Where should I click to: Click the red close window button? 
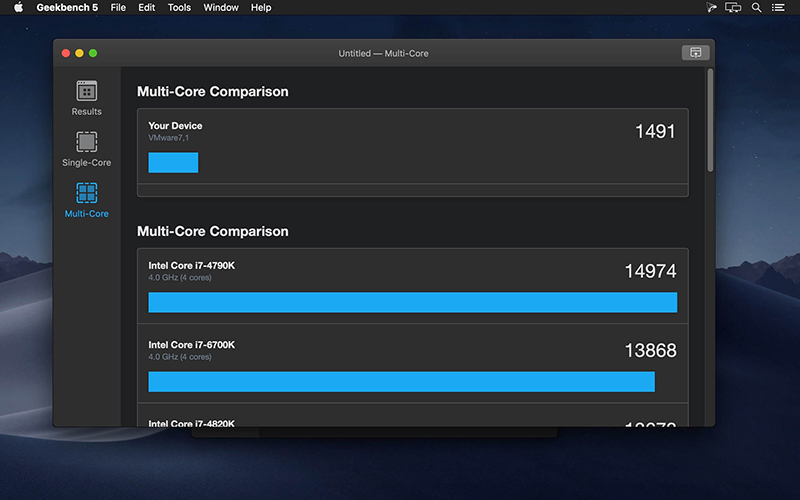tap(66, 53)
